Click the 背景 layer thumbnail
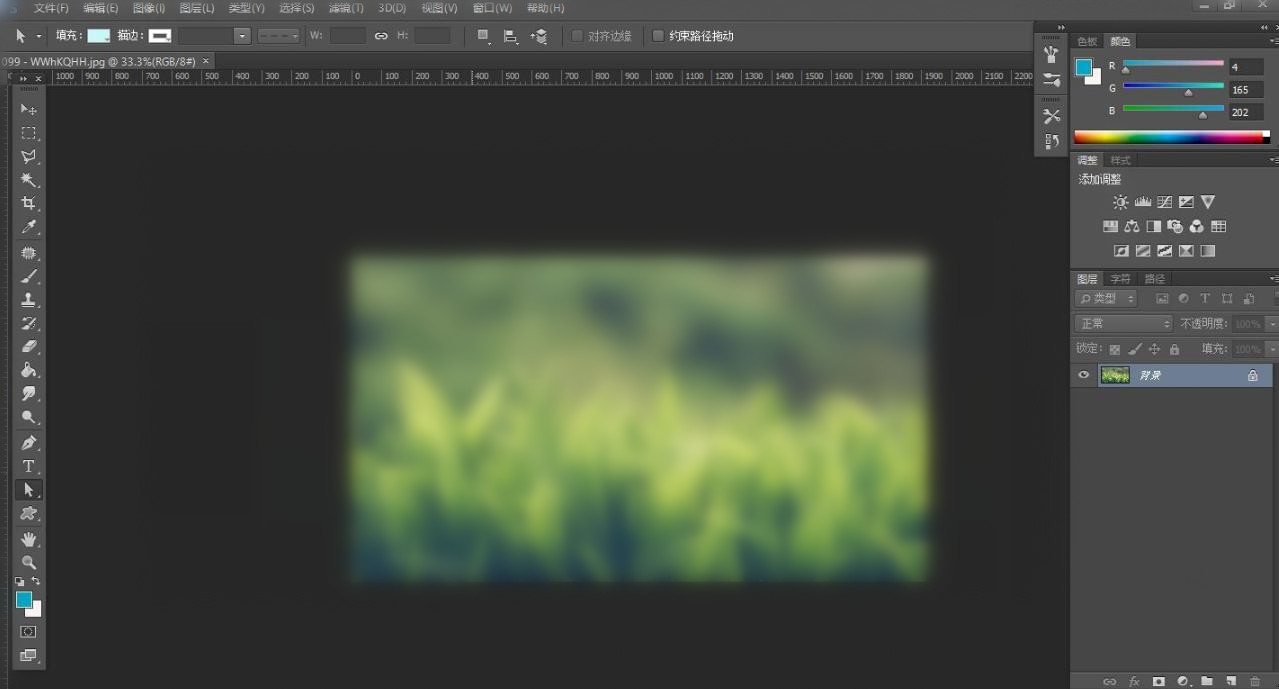 click(x=1114, y=375)
